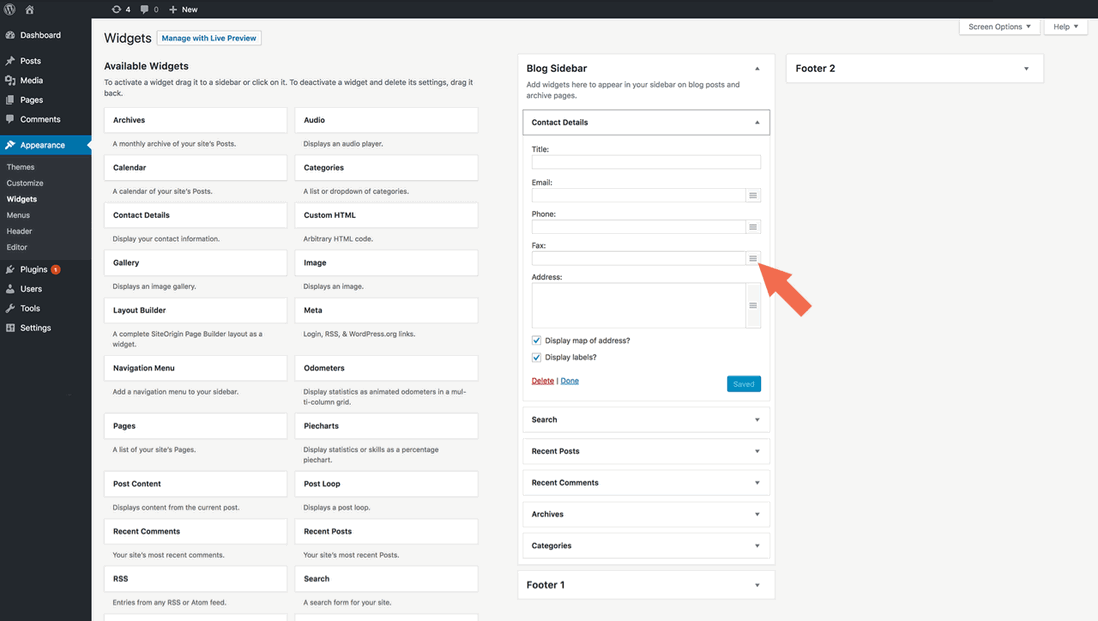The image size is (1098, 621).
Task: Open the WordPress logo menu icon
Action: pyautogui.click(x=9, y=9)
